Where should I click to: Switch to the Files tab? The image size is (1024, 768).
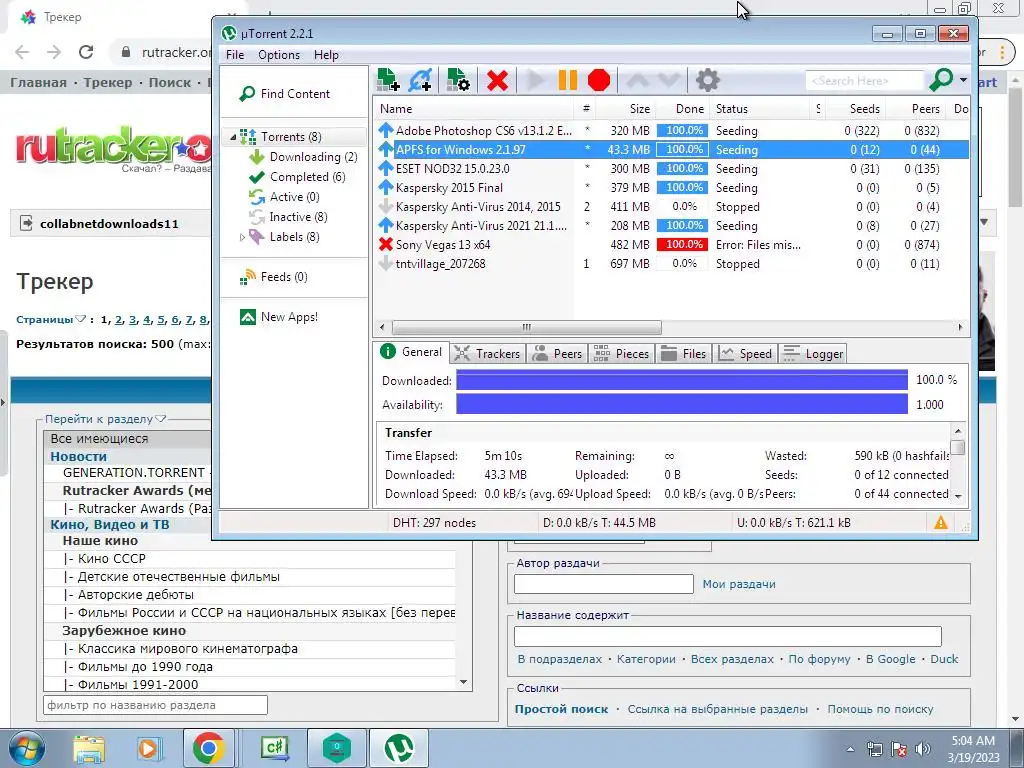tap(684, 353)
